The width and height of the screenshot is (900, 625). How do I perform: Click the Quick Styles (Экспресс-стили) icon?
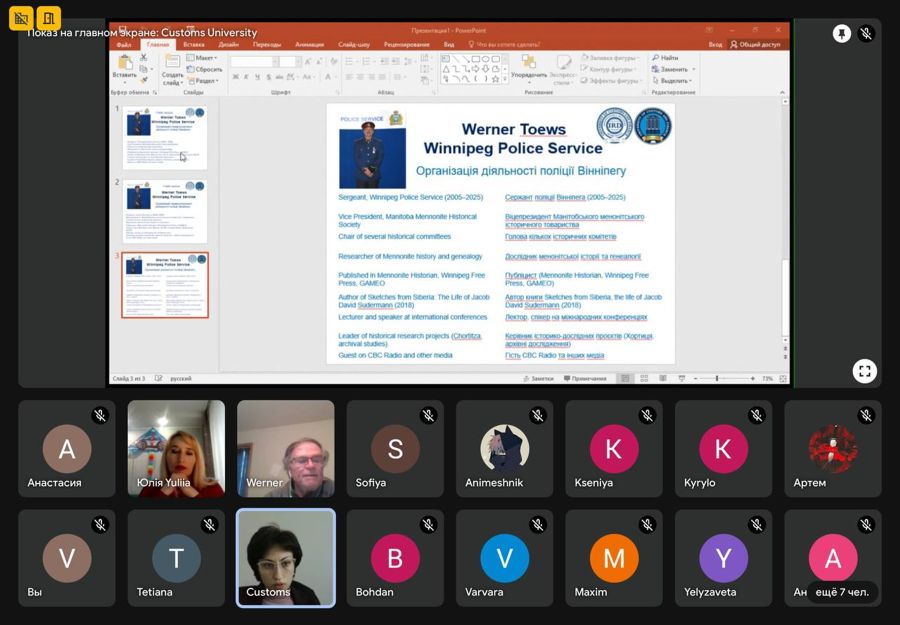(563, 62)
